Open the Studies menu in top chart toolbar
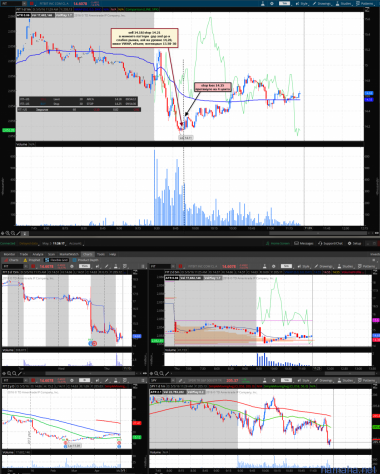The image size is (380, 474). pos(345,3)
